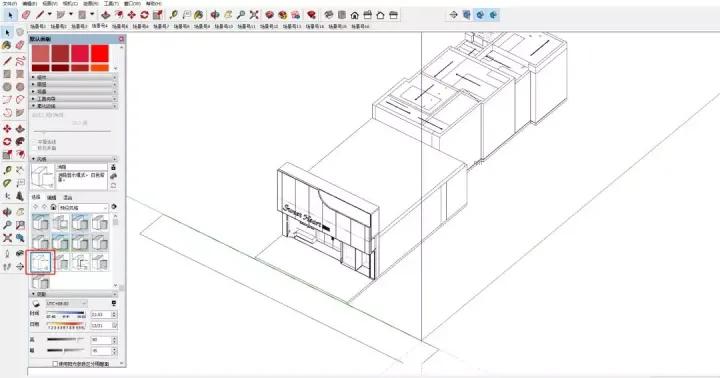This screenshot has width=720, height=378.
Task: Select the Circle tool in left toolbar
Action: click(x=7, y=87)
